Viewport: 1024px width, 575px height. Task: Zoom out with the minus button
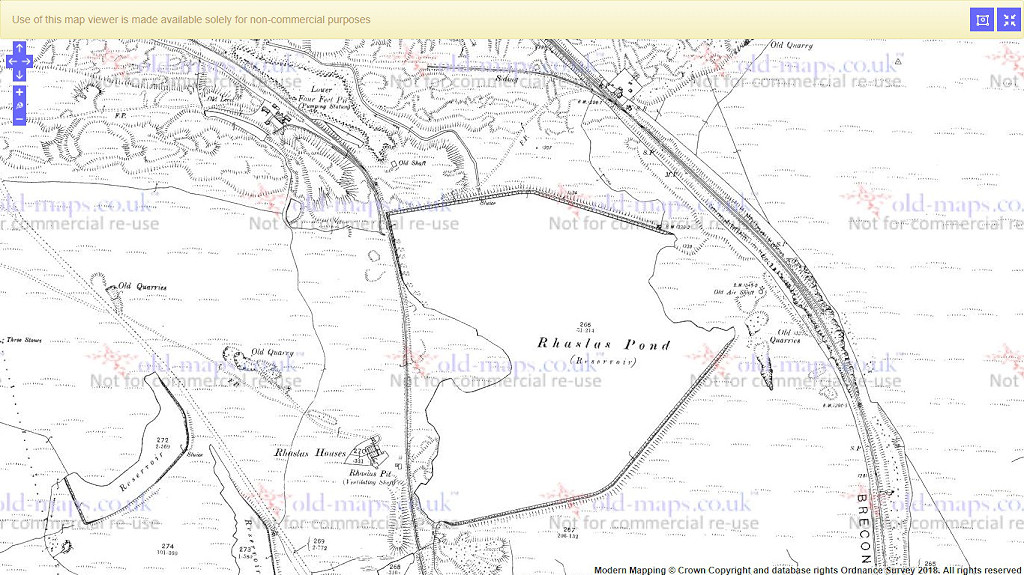pos(19,119)
